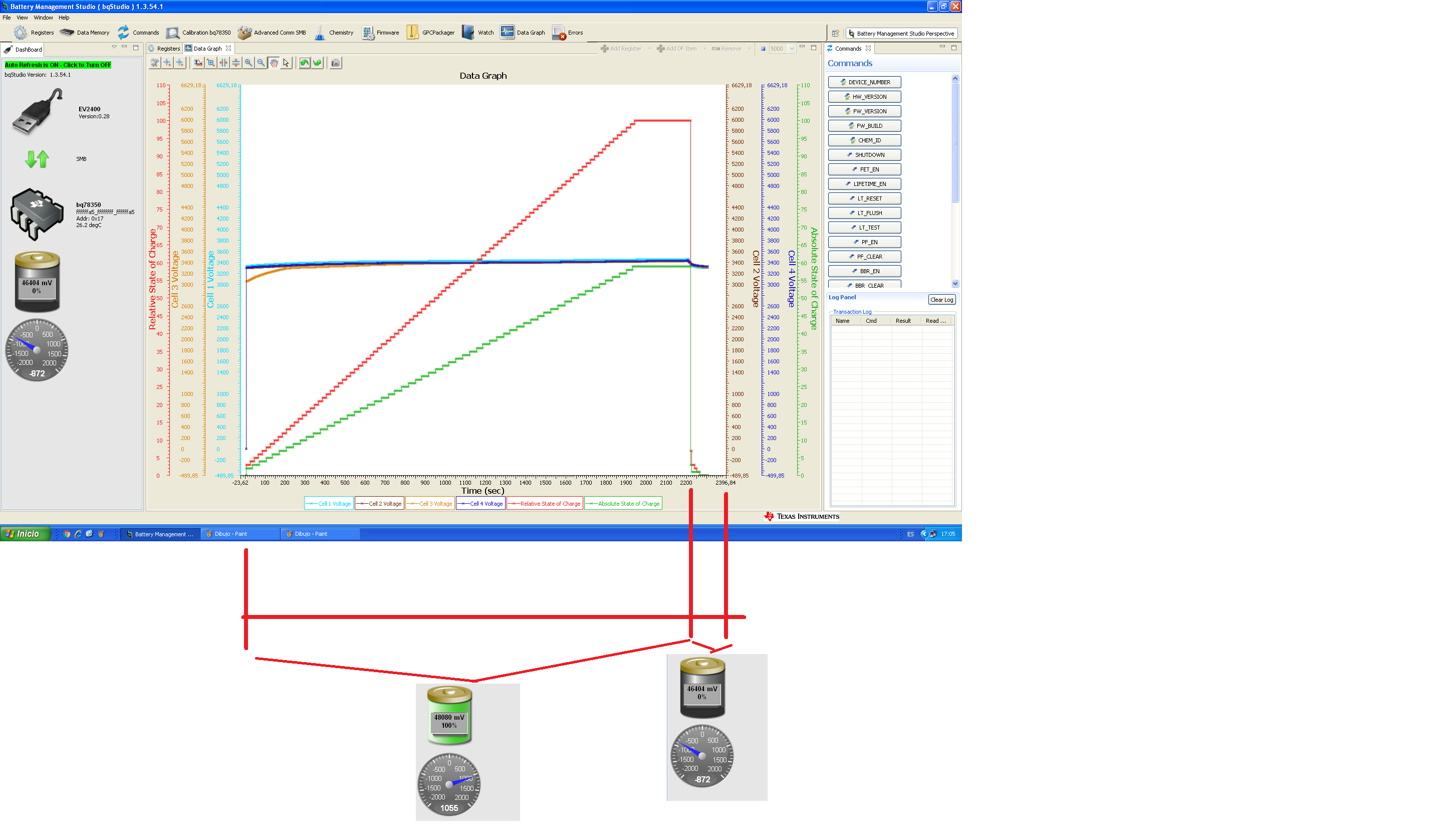Select the panning hand tool

tap(274, 63)
